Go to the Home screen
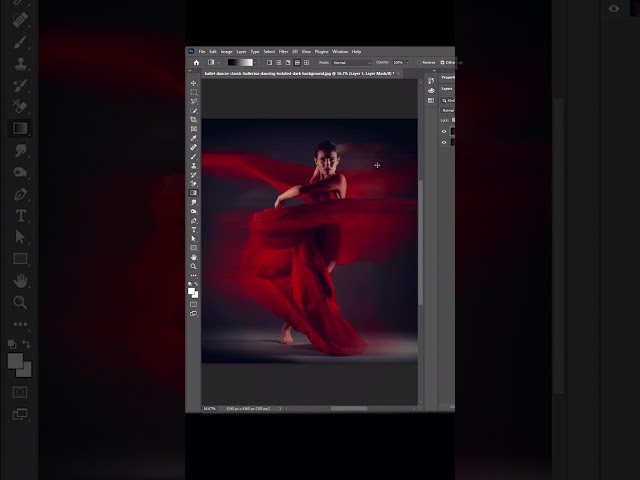Image resolution: width=640 pixels, height=480 pixels. (x=196, y=62)
